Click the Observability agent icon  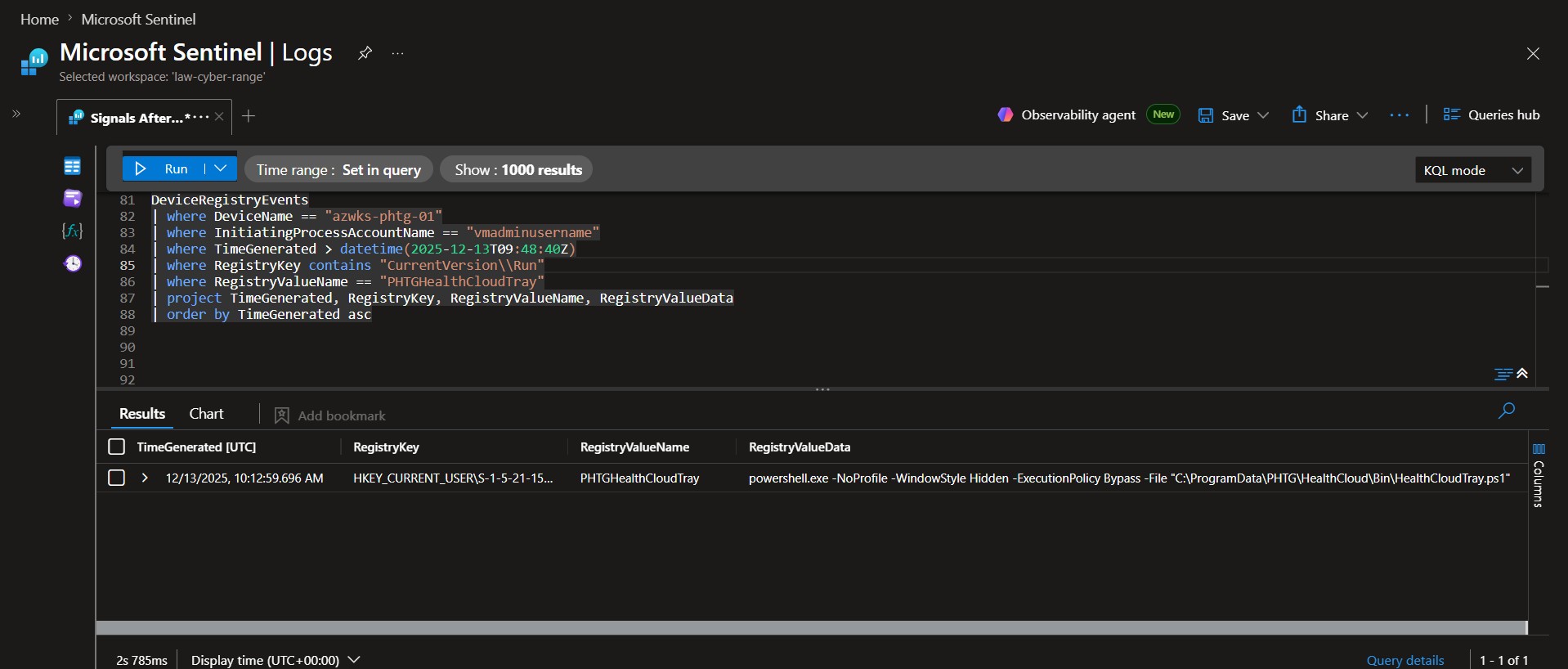(1006, 114)
